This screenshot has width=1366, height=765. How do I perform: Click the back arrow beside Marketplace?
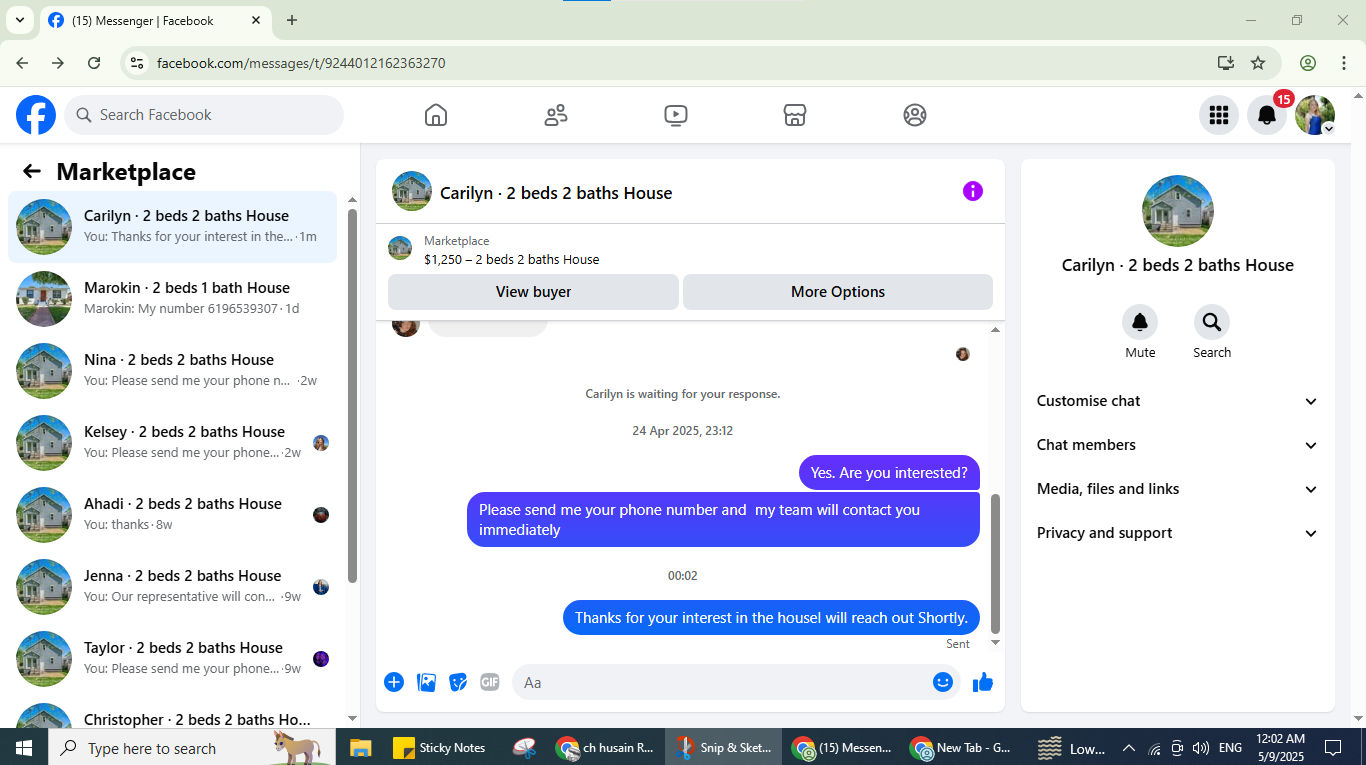click(x=32, y=172)
